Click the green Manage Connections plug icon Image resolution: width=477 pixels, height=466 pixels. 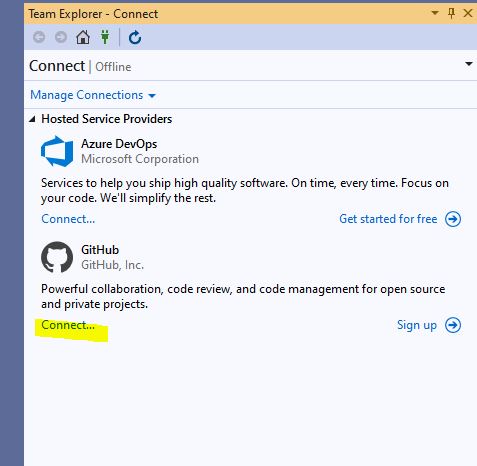(x=105, y=37)
